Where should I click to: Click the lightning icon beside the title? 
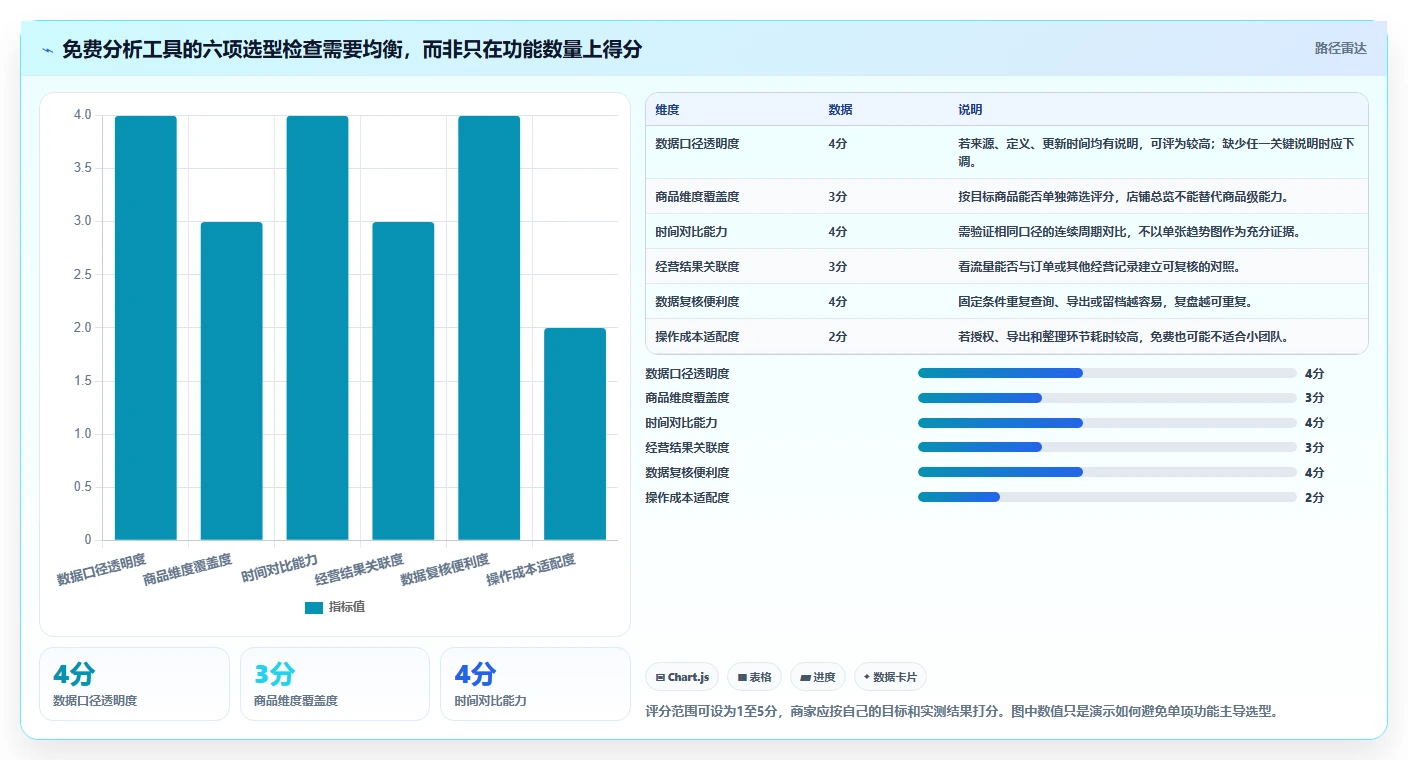tap(48, 50)
